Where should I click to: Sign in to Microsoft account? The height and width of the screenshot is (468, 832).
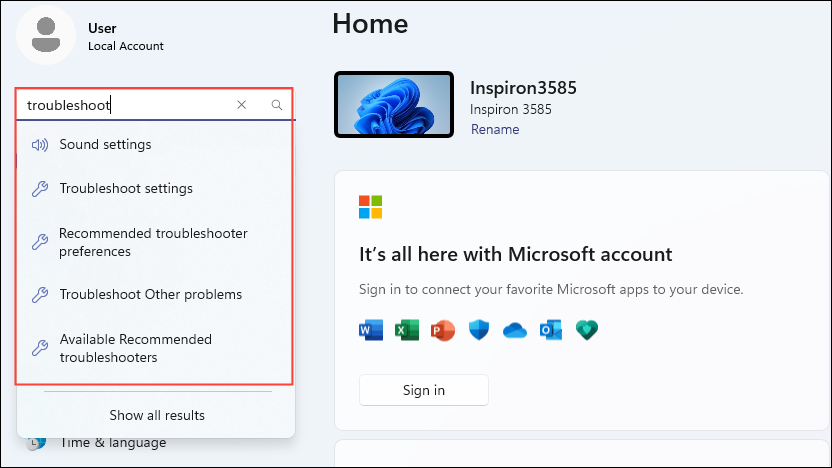(423, 390)
